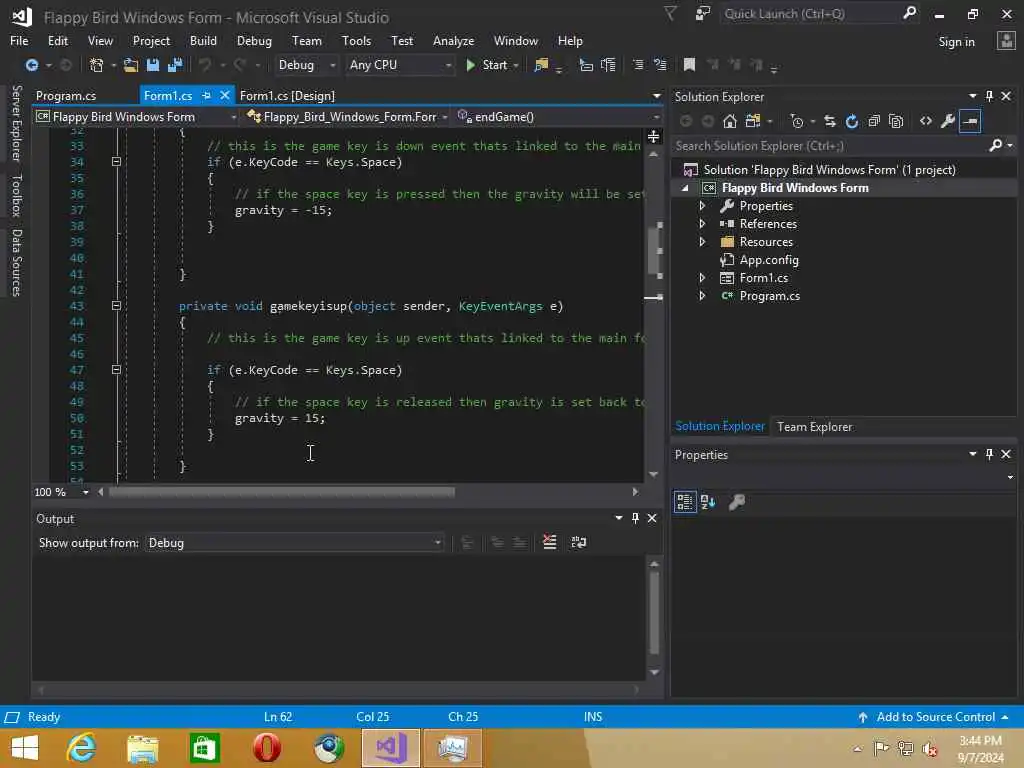Expand the Form1.cs node in Solution Explorer
The image size is (1024, 768).
702,278
